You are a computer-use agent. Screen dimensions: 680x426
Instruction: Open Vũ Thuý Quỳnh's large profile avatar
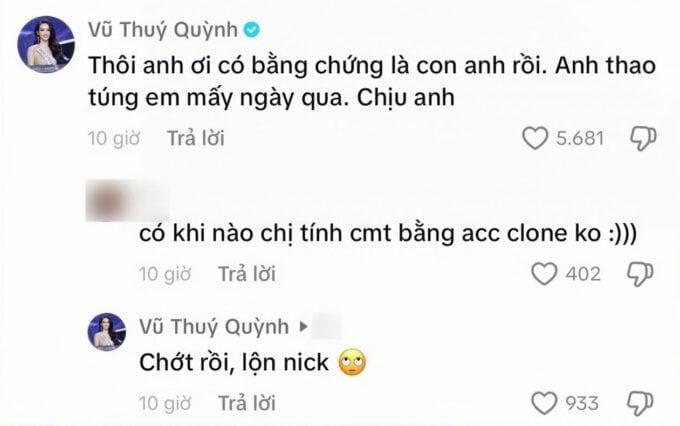coord(46,44)
